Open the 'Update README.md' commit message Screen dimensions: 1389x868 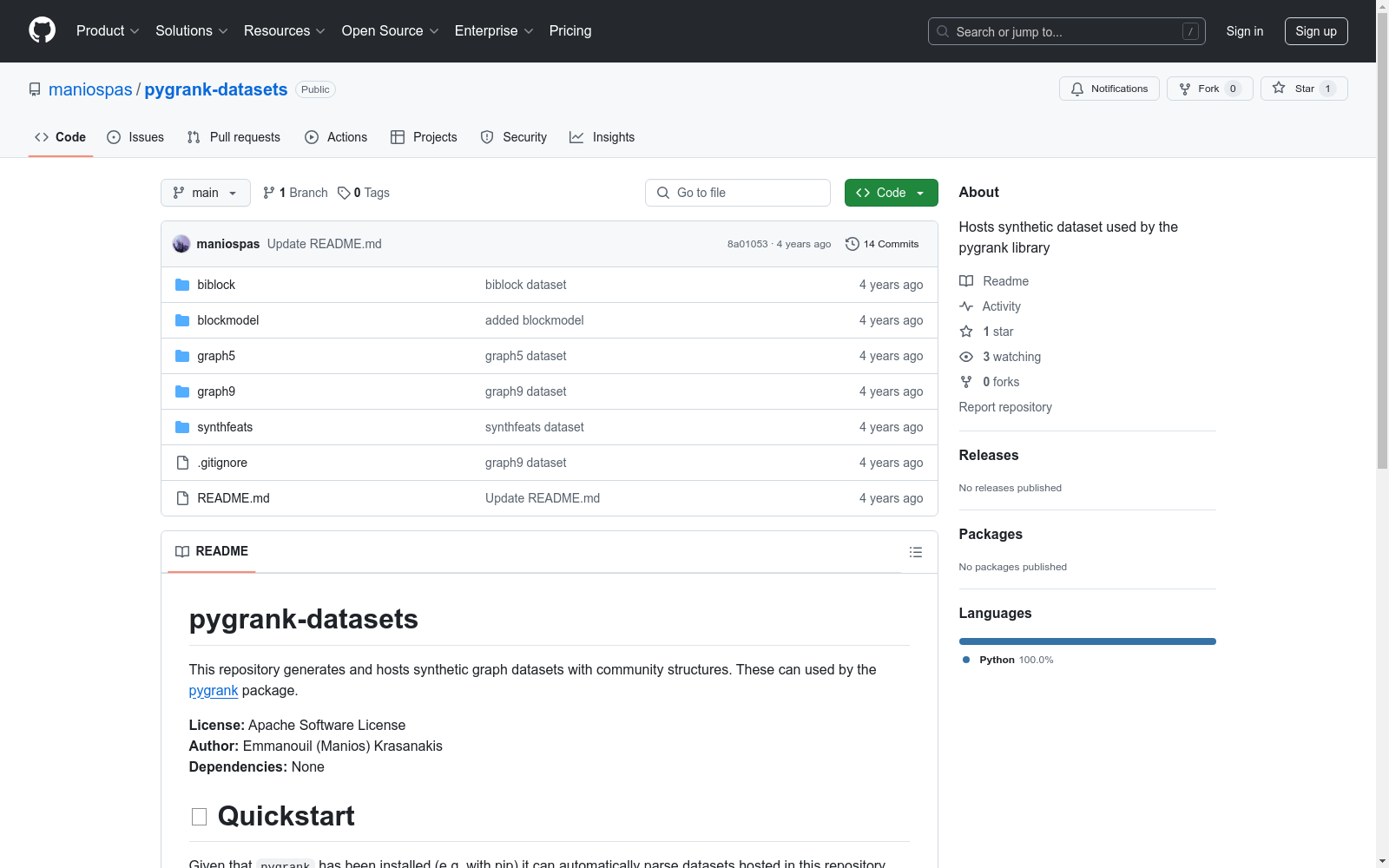(x=325, y=244)
